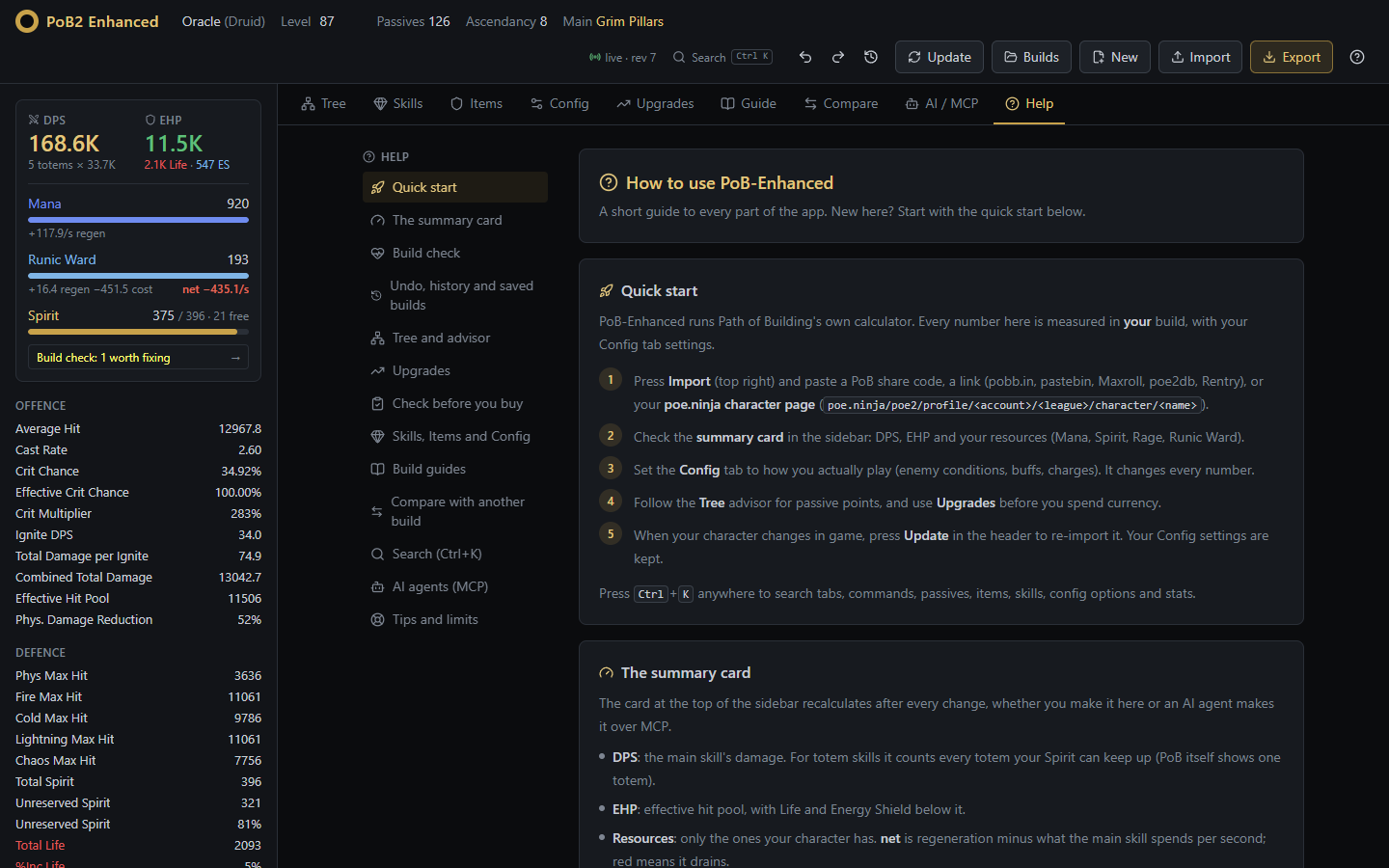Click the gauge icon beside The summary card heading
The height and width of the screenshot is (868, 1389).
click(x=606, y=673)
